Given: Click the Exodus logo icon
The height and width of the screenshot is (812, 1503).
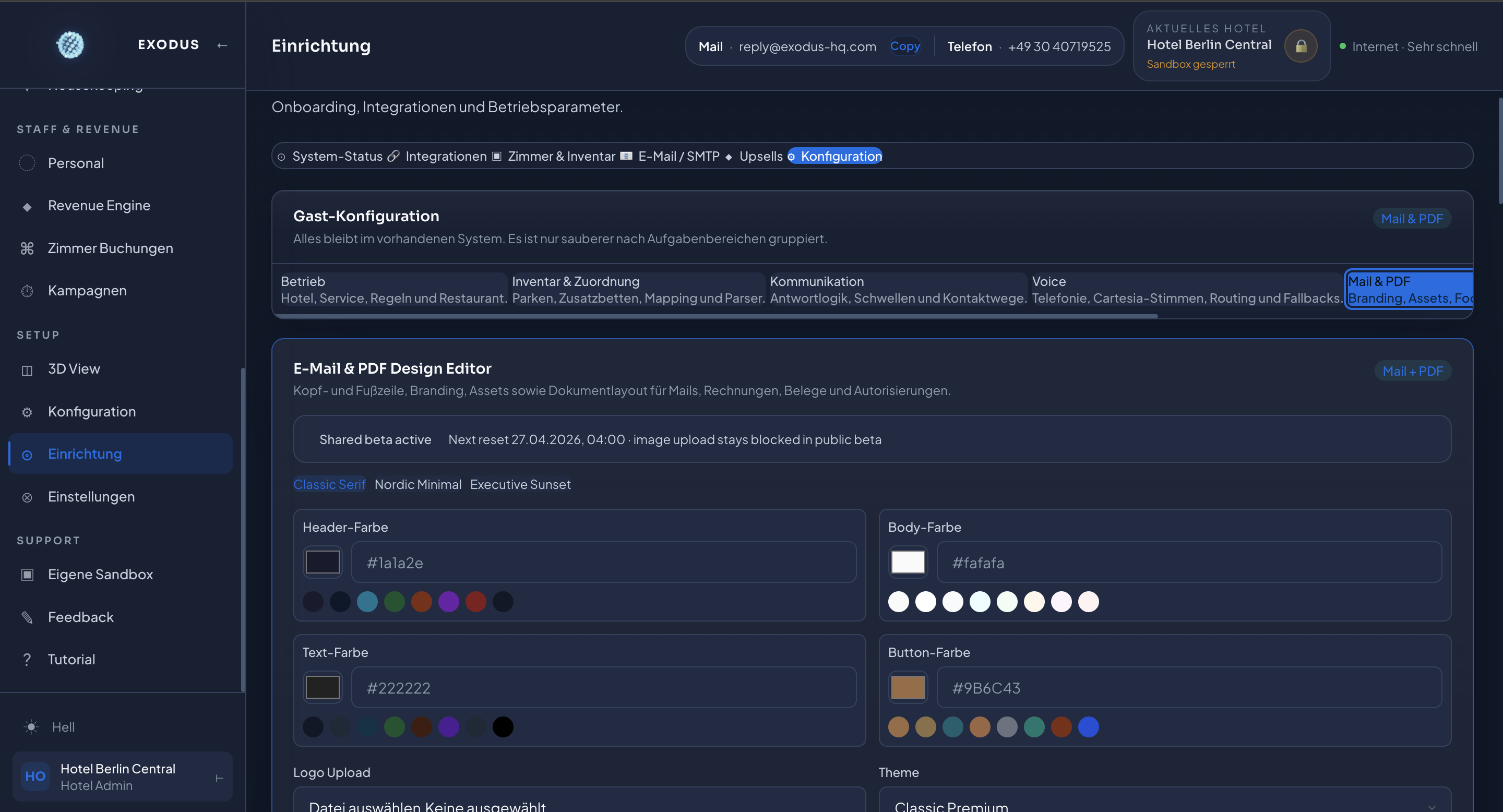Looking at the screenshot, I should (x=70, y=45).
